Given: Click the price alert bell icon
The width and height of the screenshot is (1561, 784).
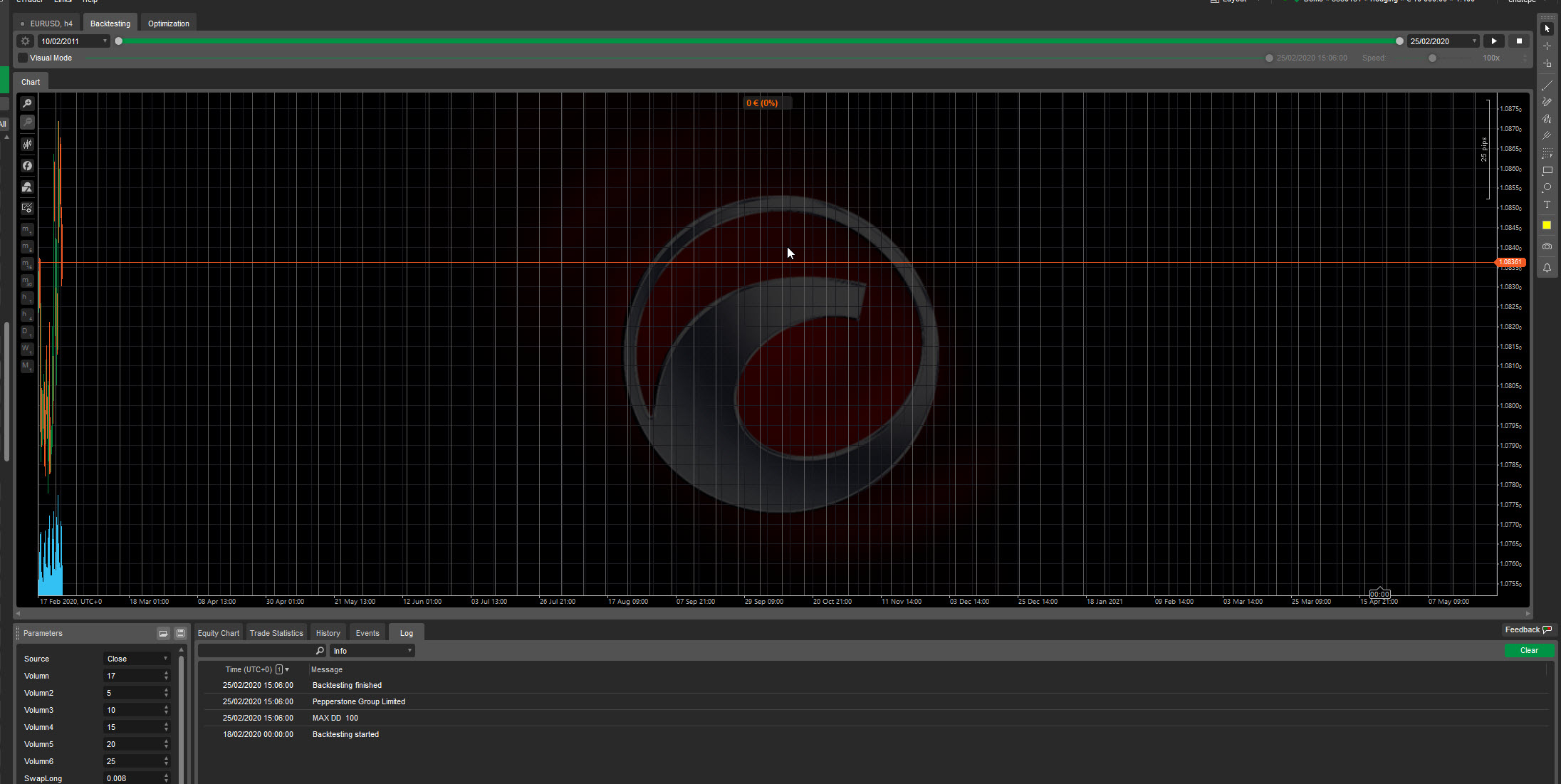Looking at the screenshot, I should [1547, 268].
